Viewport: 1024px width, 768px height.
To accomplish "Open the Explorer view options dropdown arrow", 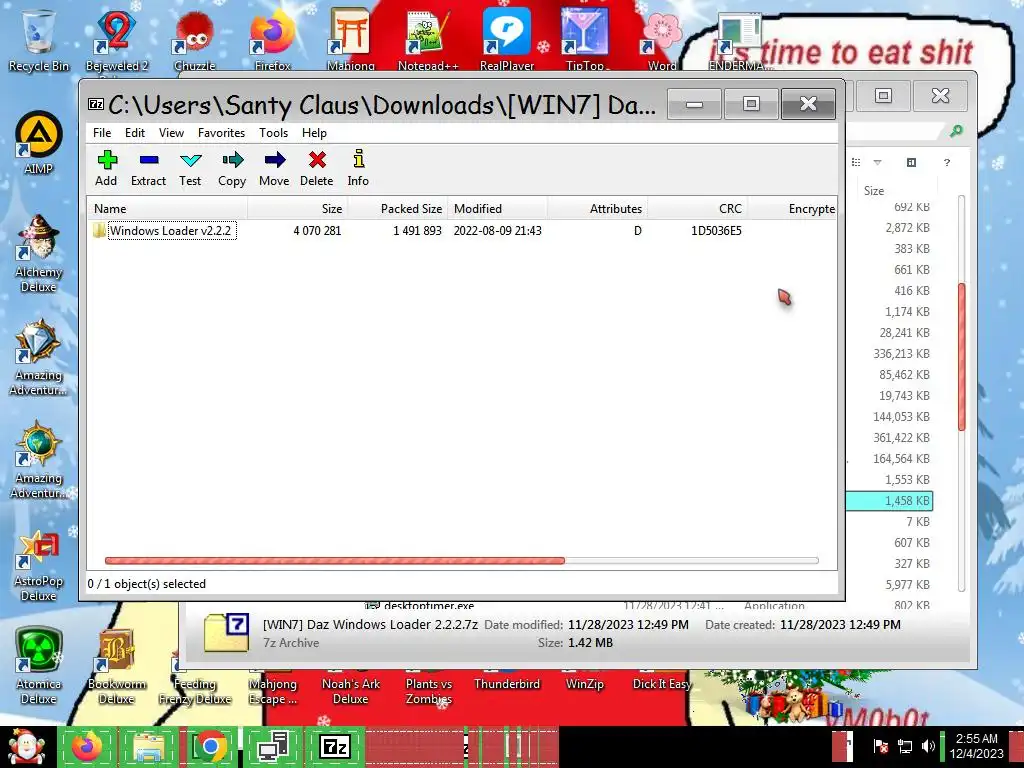I will pos(878,162).
